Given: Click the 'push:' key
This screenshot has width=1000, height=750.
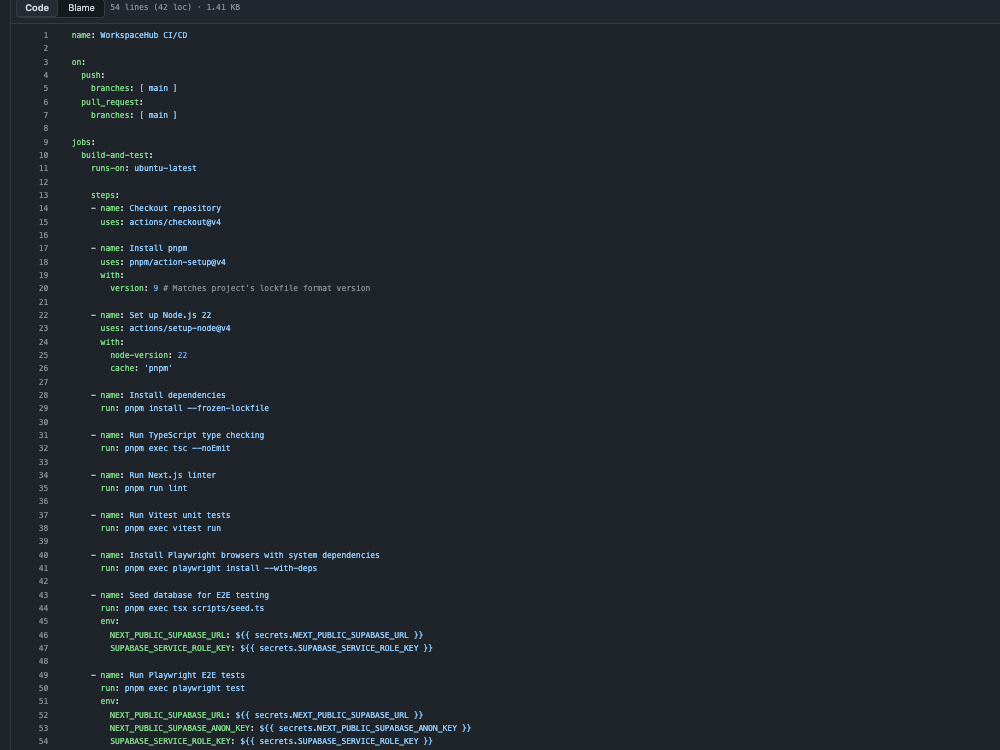Looking at the screenshot, I should 93,75.
